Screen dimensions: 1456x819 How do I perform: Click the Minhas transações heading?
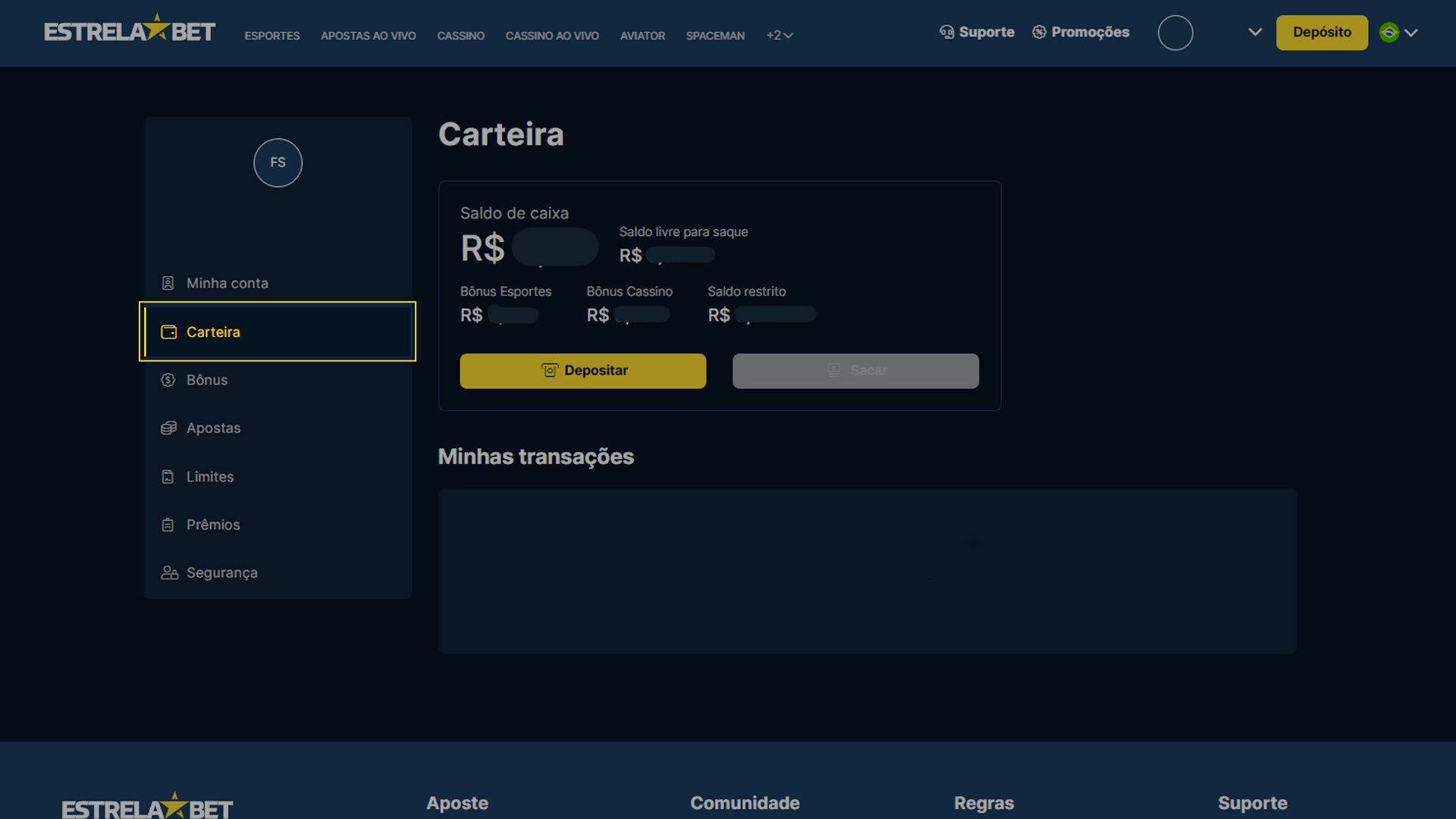(x=535, y=457)
